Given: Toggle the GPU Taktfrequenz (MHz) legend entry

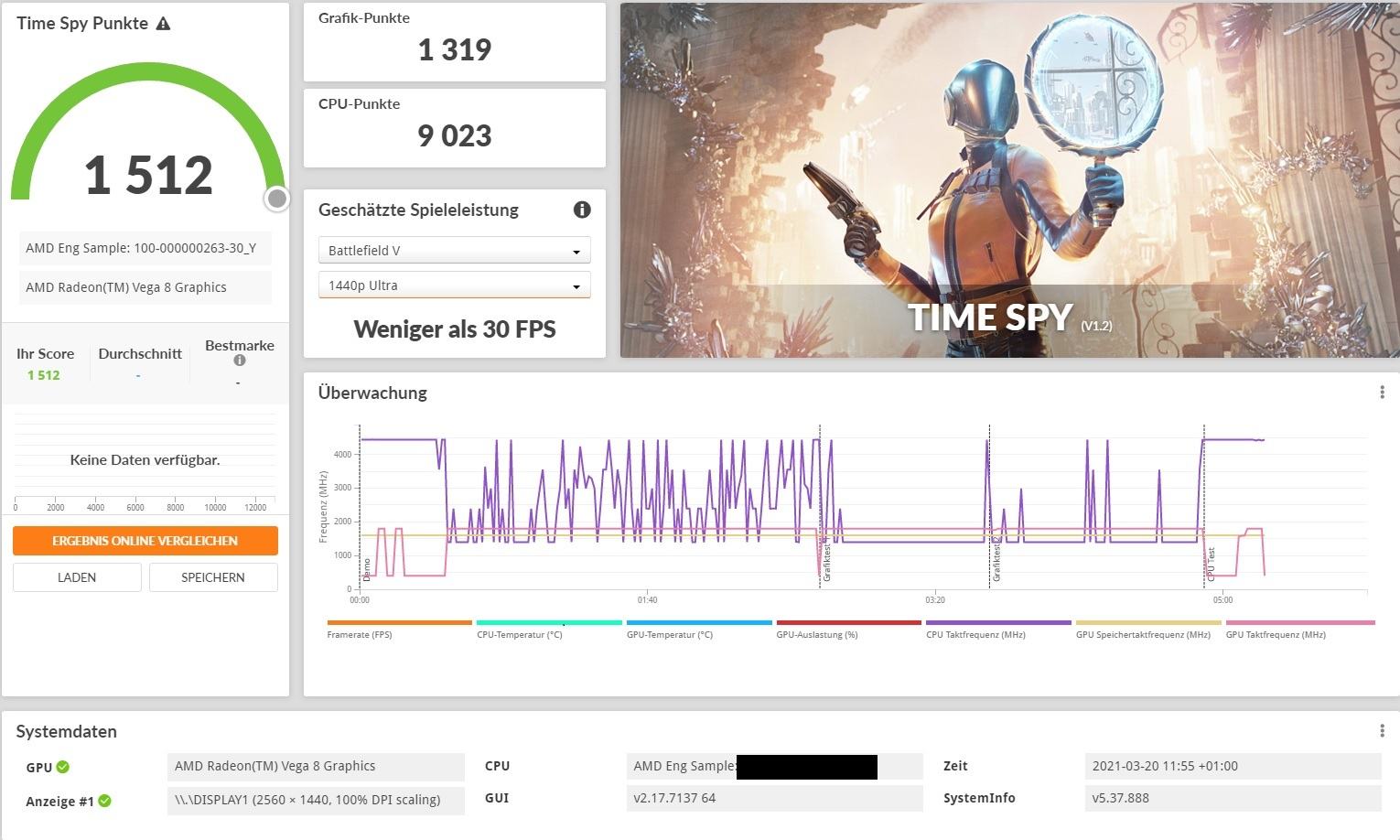Looking at the screenshot, I should point(1300,630).
